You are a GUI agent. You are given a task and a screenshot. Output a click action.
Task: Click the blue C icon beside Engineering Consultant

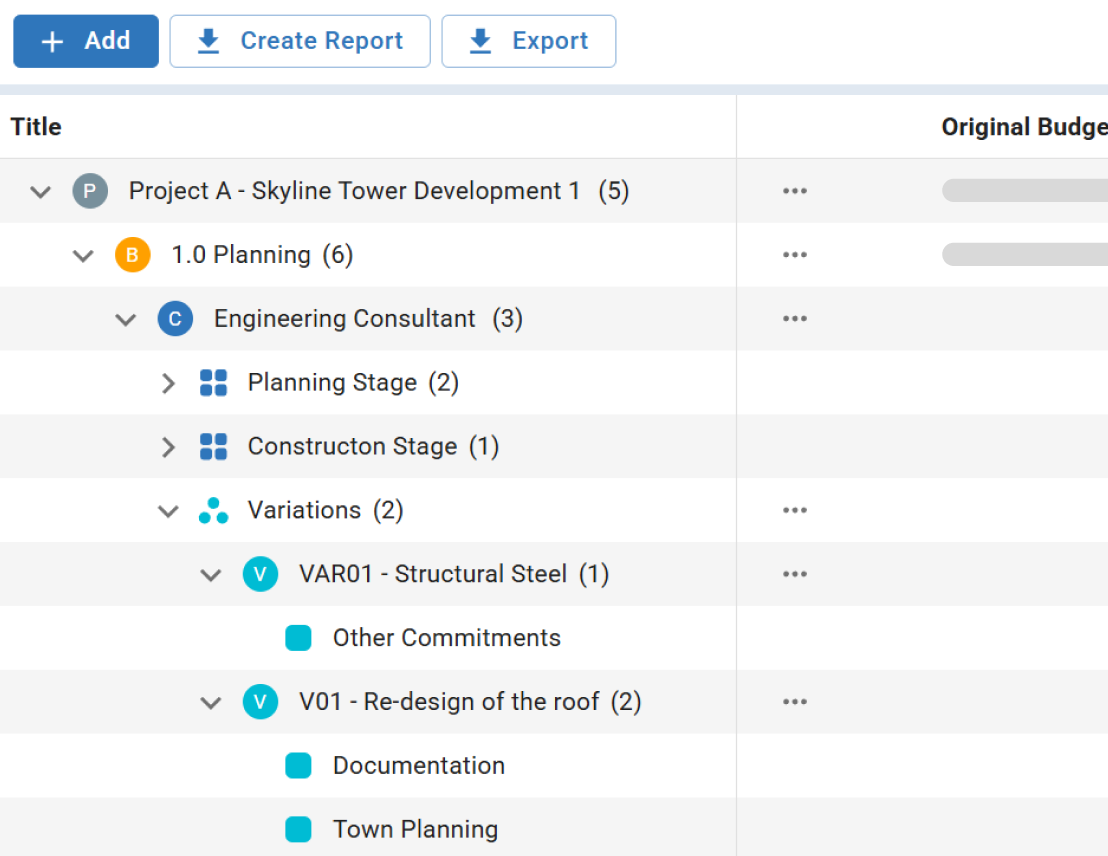coord(175,318)
